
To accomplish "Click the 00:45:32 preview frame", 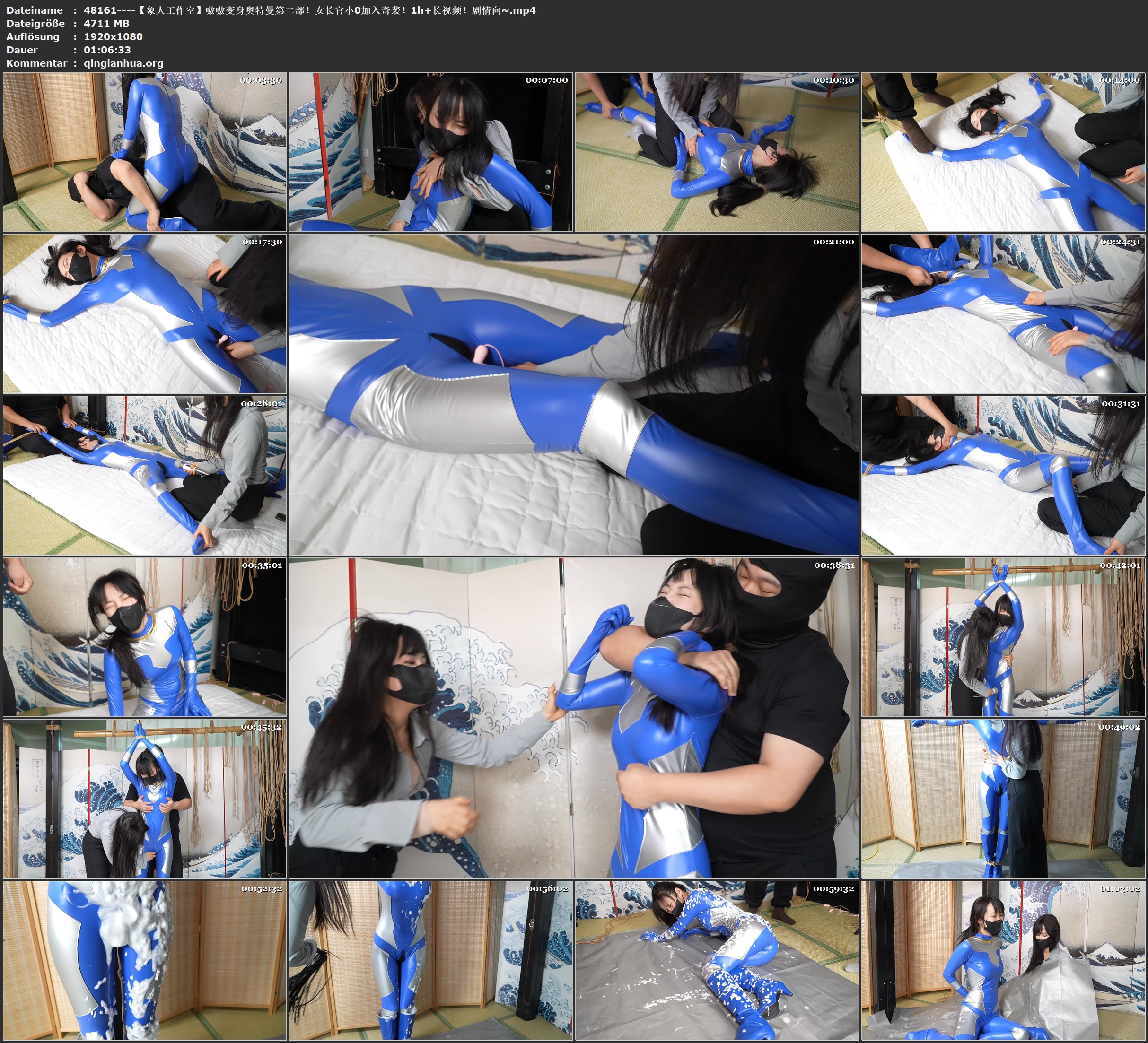I will (145, 799).
